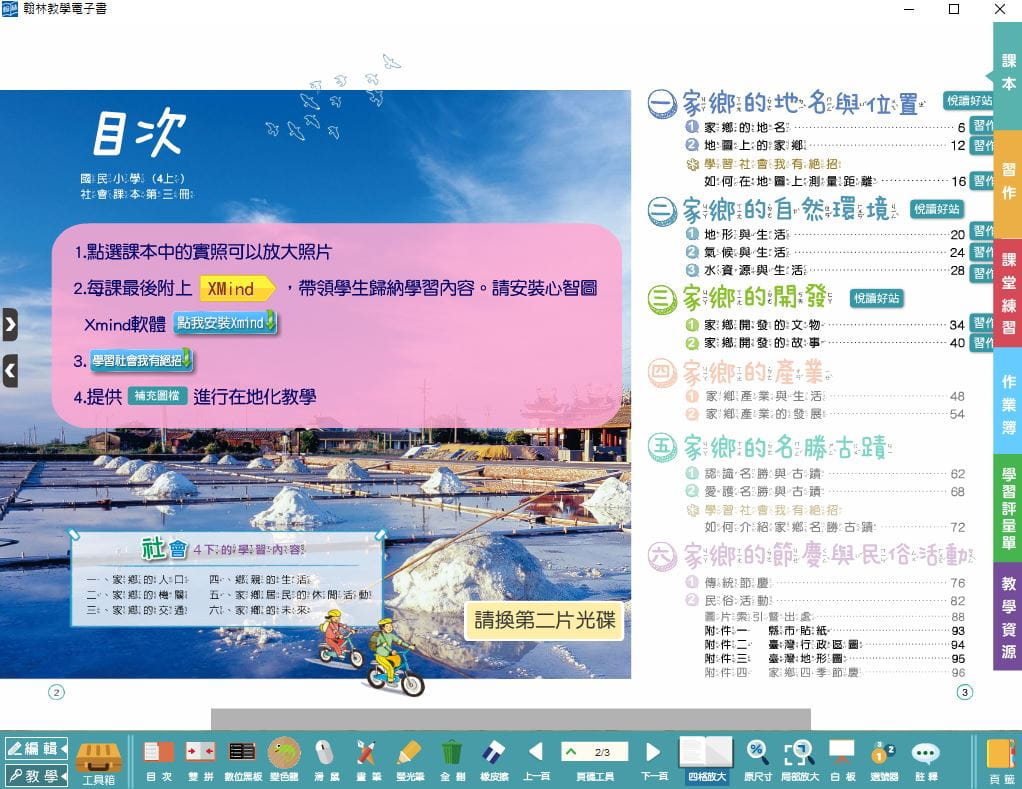Click the 補充圖檔 button
1022x789 pixels.
(x=157, y=395)
